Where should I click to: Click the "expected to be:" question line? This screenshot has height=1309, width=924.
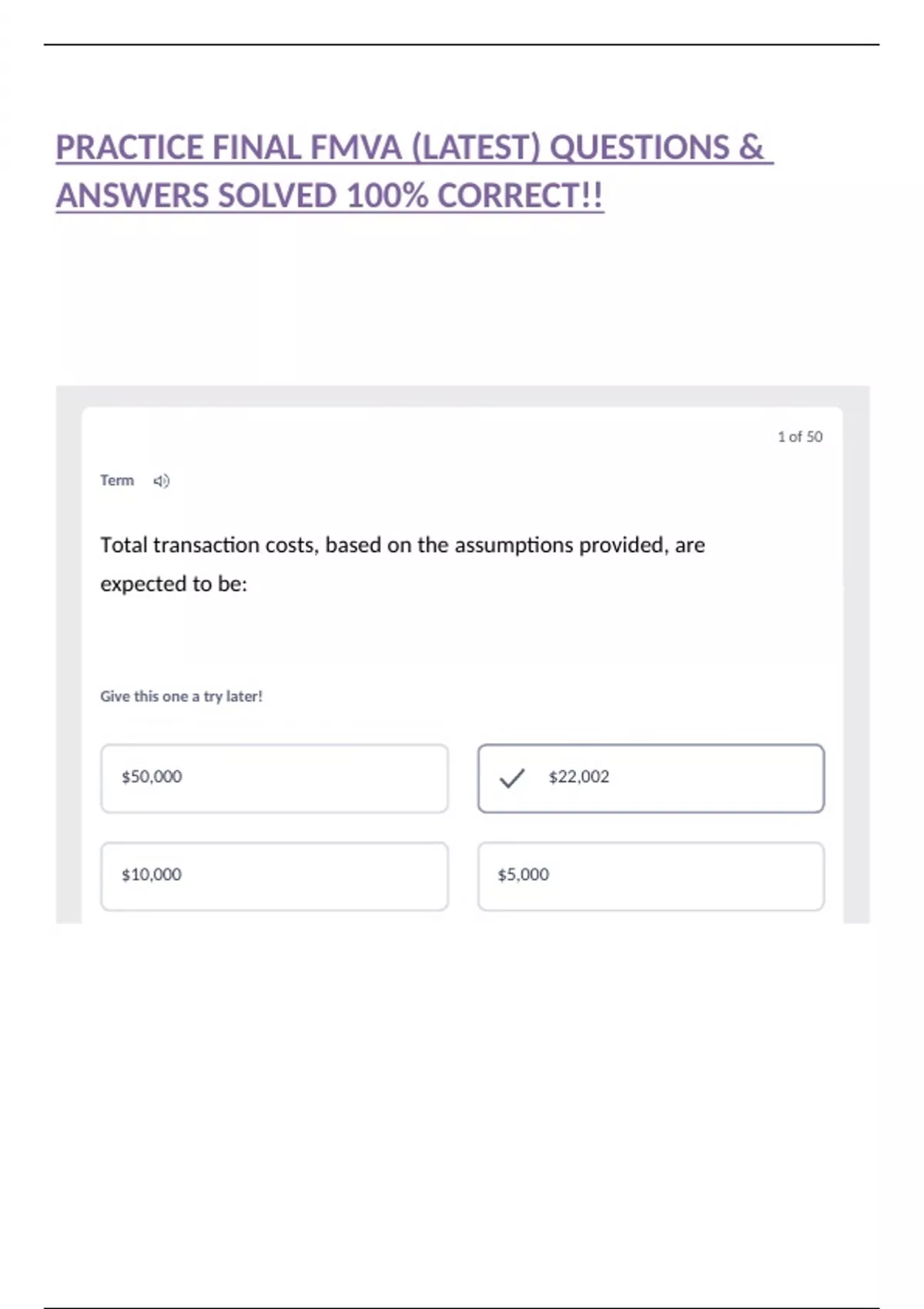(x=173, y=584)
